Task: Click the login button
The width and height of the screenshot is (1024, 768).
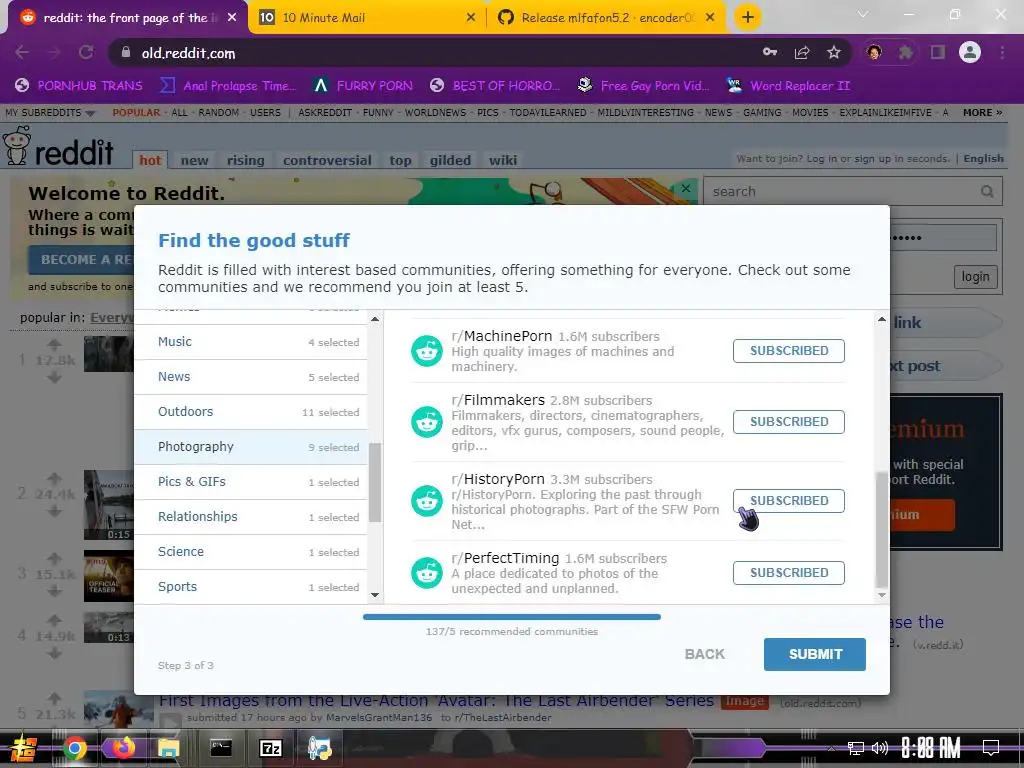Action: tap(975, 277)
